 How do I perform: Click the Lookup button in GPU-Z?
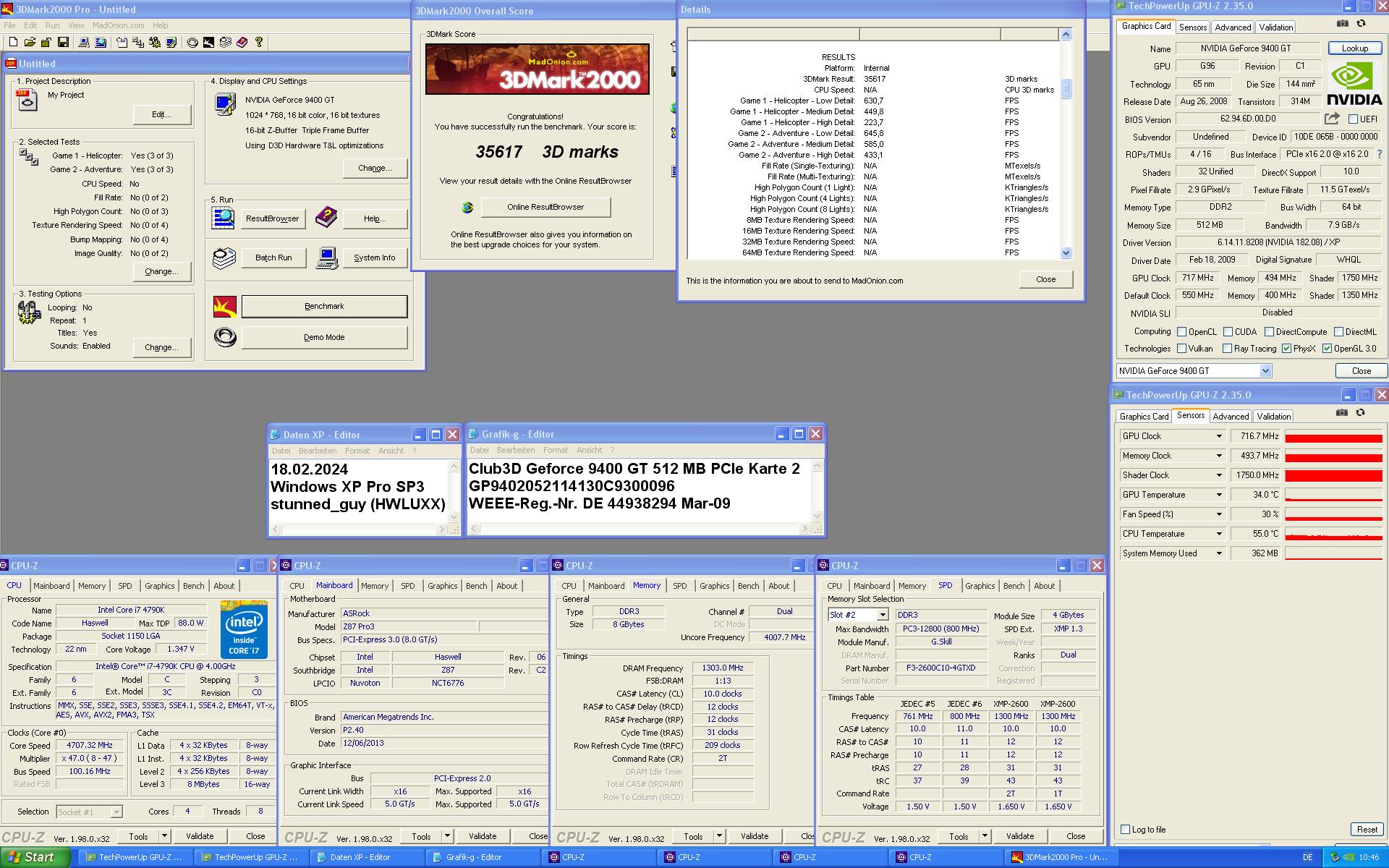coord(1354,48)
